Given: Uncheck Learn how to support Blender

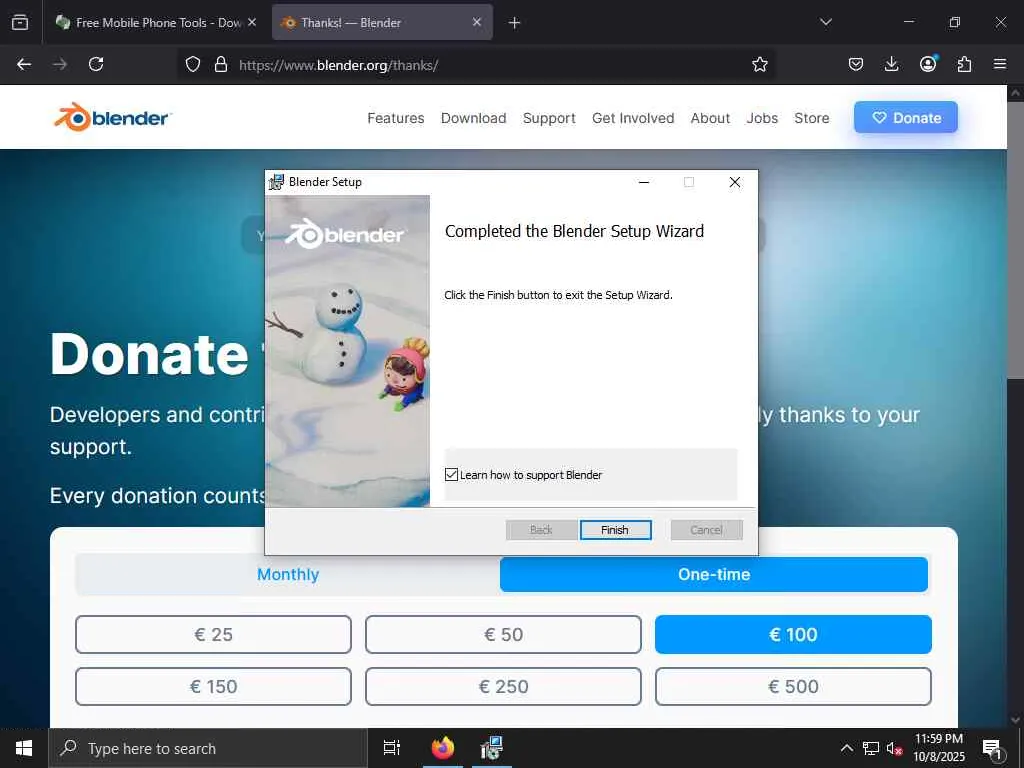Looking at the screenshot, I should click(451, 475).
